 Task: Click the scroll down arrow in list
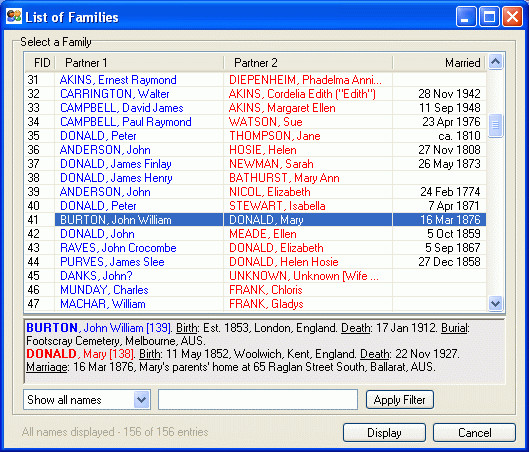495,303
